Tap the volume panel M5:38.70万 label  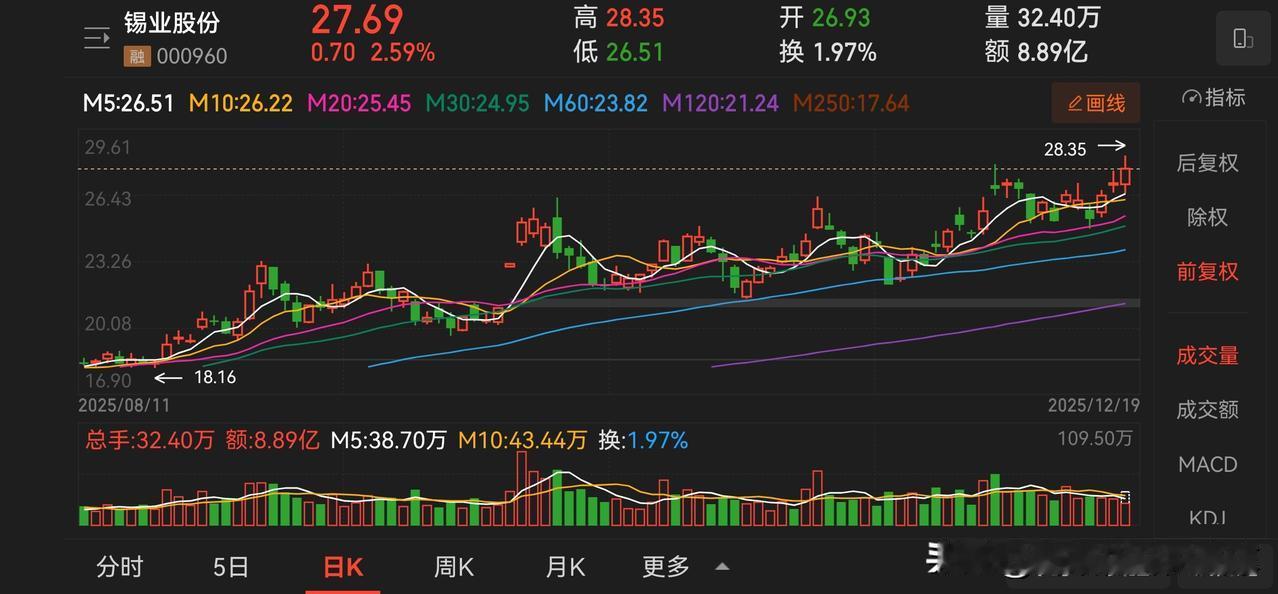click(x=388, y=440)
